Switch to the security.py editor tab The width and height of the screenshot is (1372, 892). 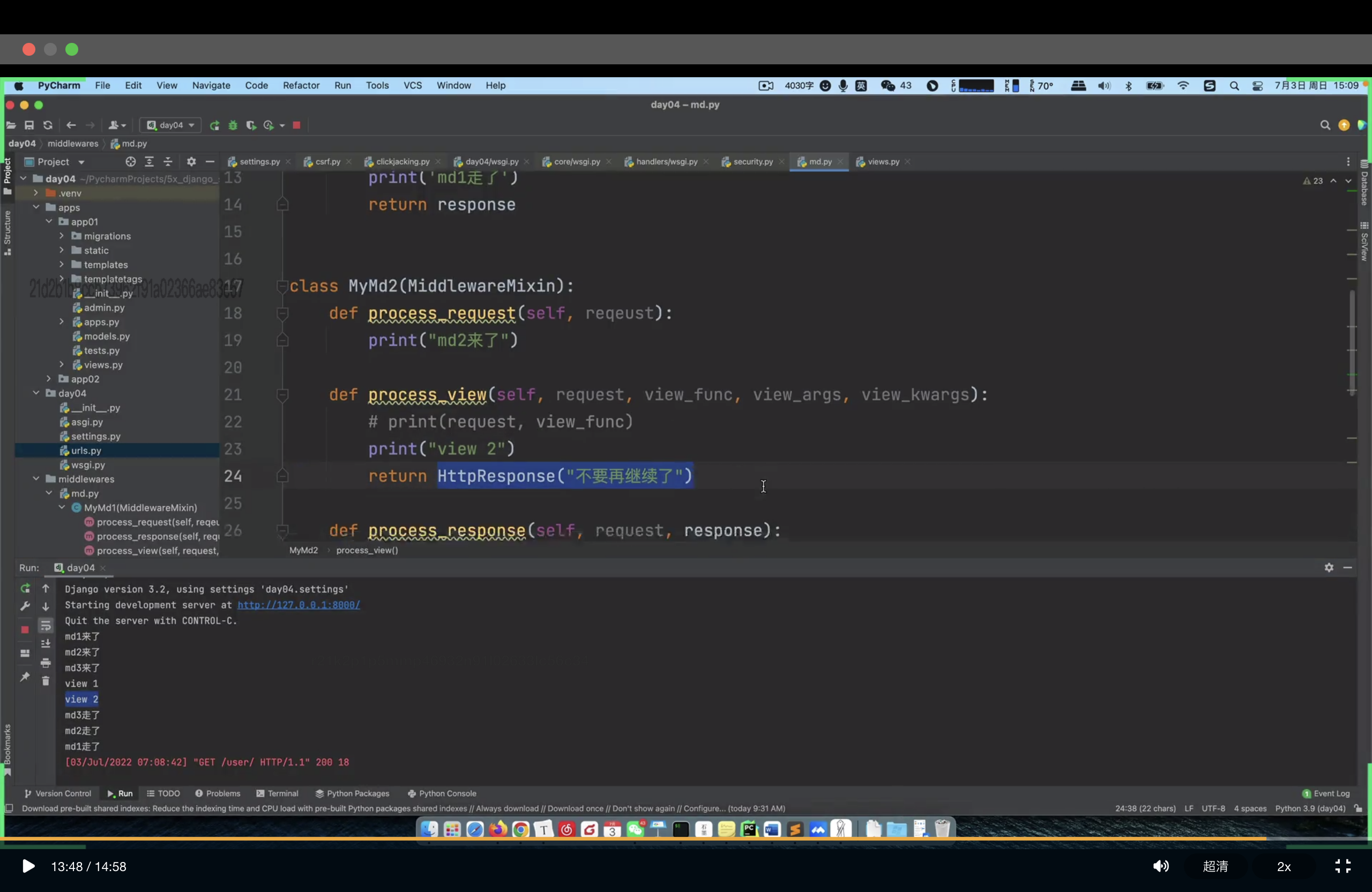coord(753,162)
